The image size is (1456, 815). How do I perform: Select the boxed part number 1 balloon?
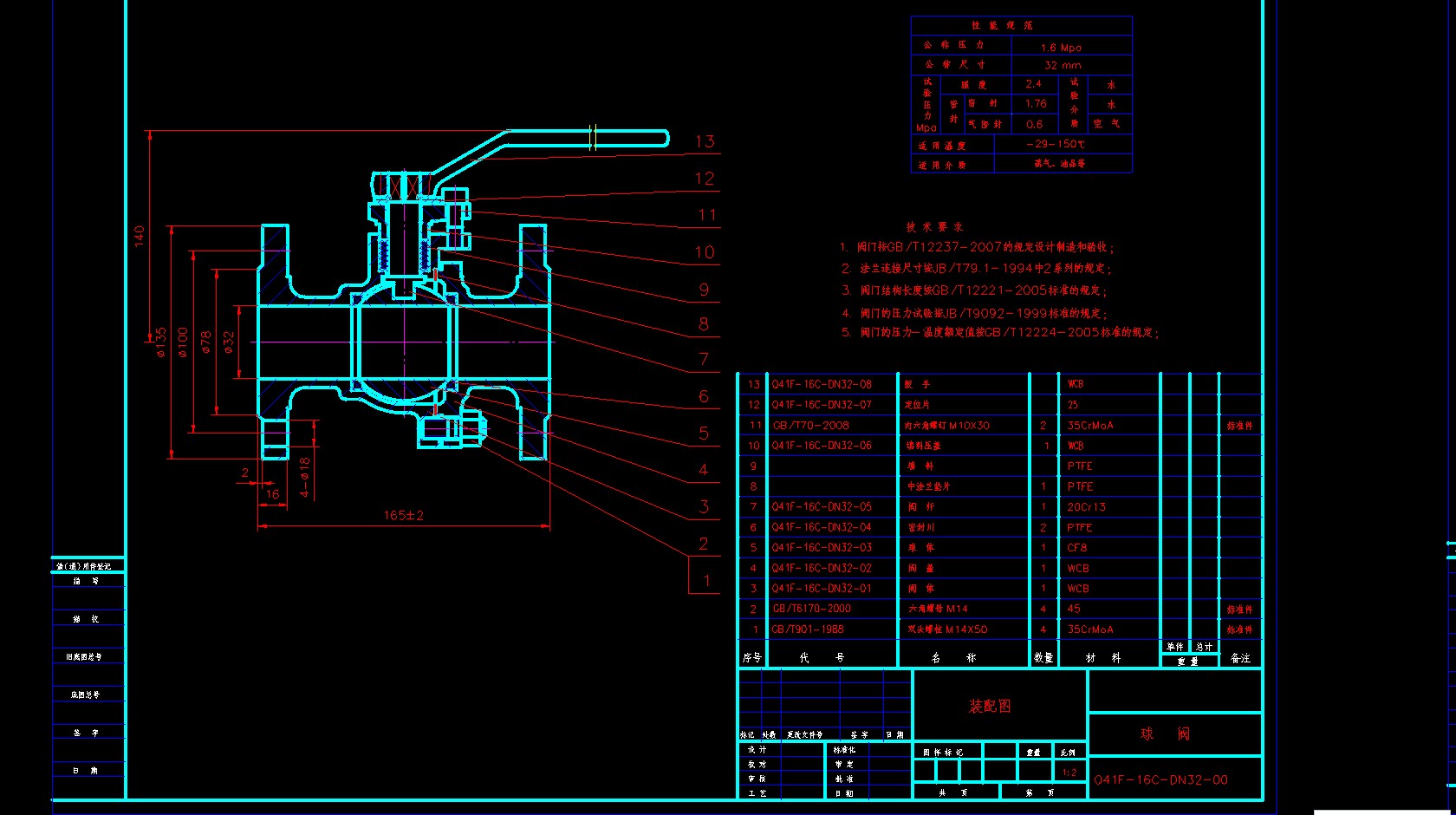click(705, 579)
